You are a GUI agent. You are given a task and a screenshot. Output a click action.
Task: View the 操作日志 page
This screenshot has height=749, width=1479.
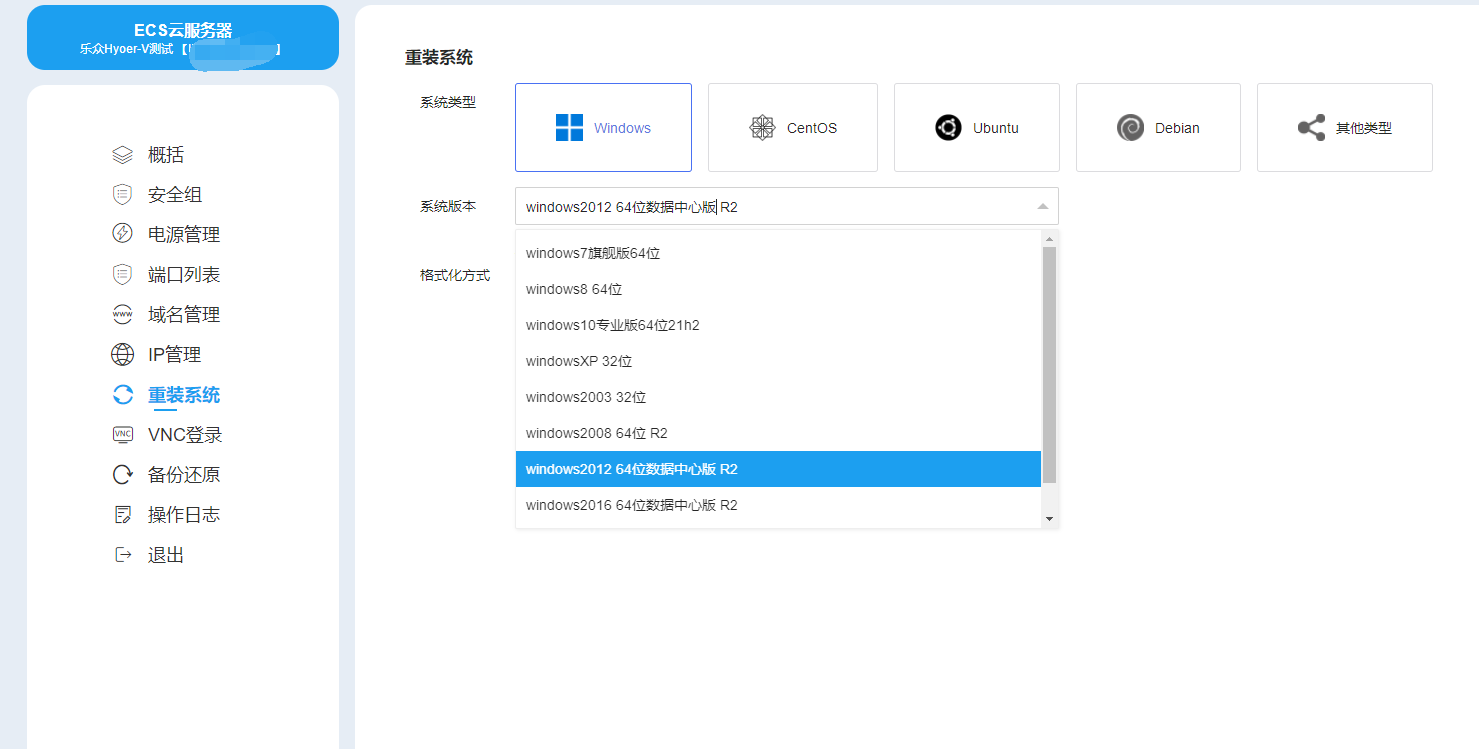(x=184, y=515)
